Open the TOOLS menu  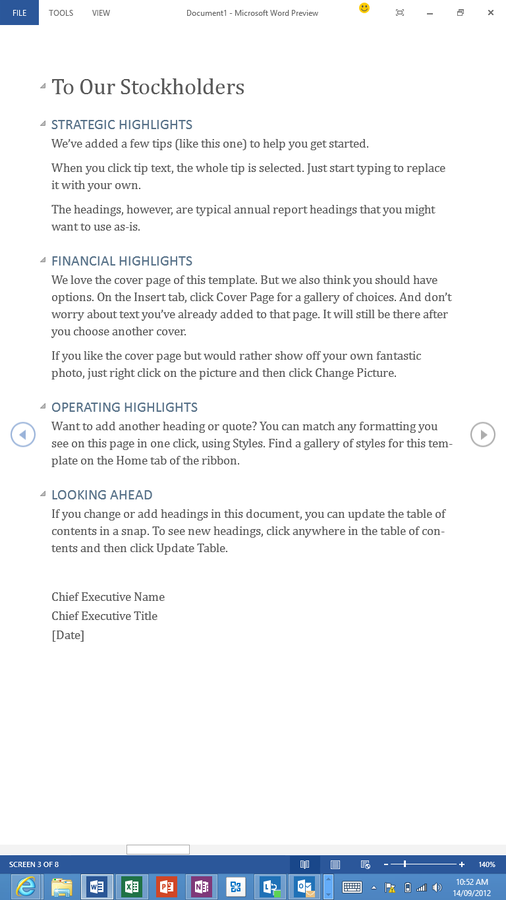tap(61, 13)
